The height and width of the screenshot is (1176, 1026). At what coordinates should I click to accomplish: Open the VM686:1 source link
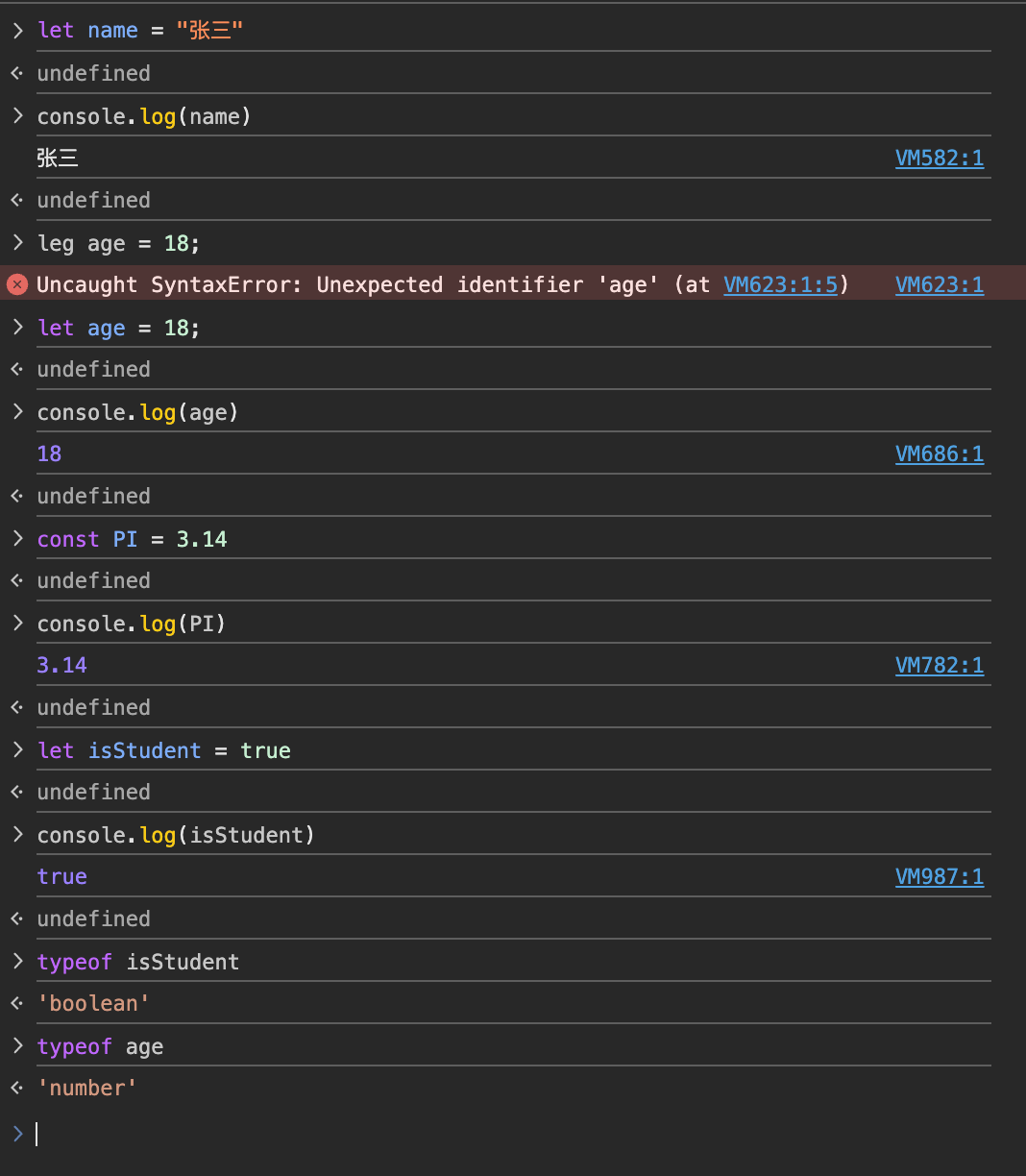[940, 454]
